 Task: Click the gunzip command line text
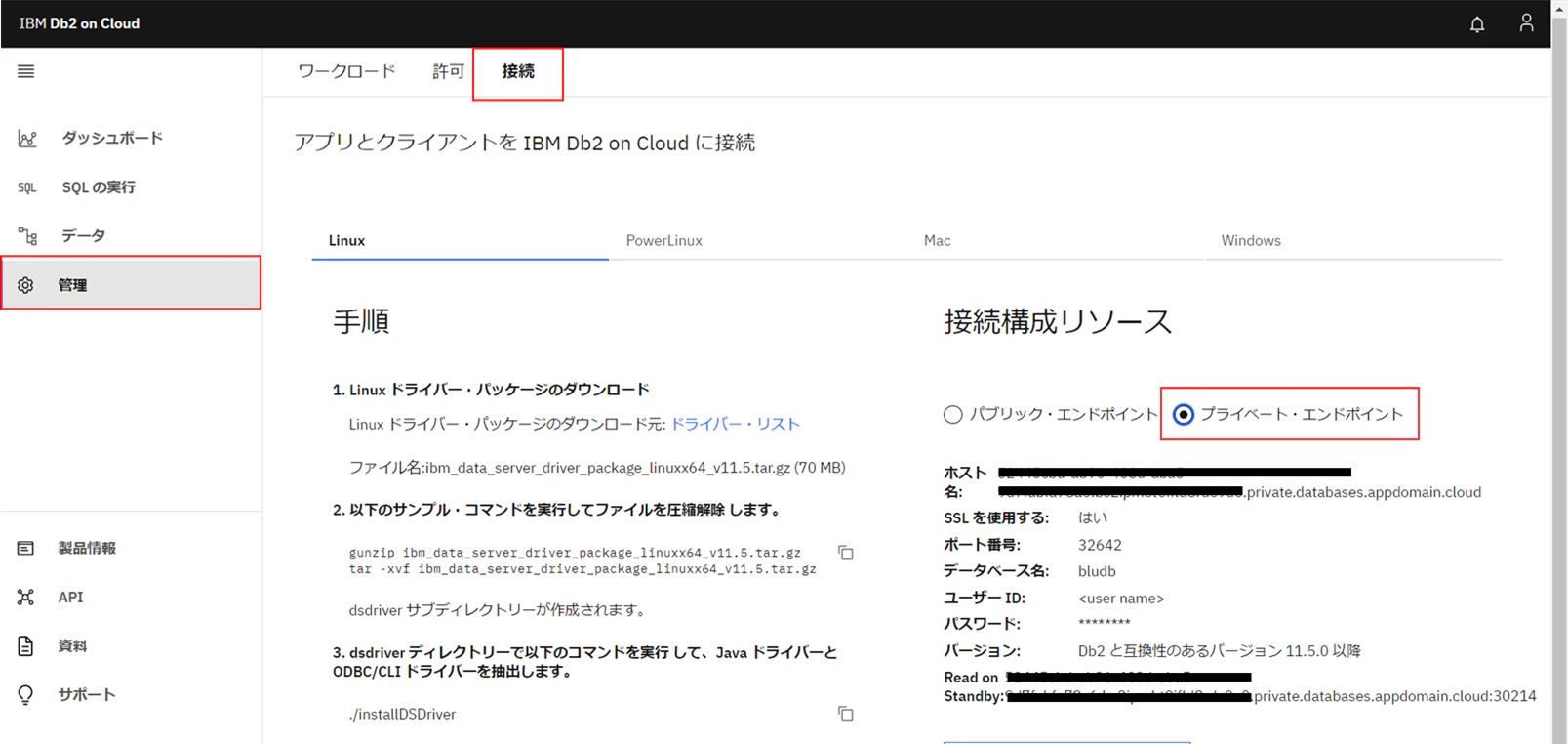pos(575,553)
